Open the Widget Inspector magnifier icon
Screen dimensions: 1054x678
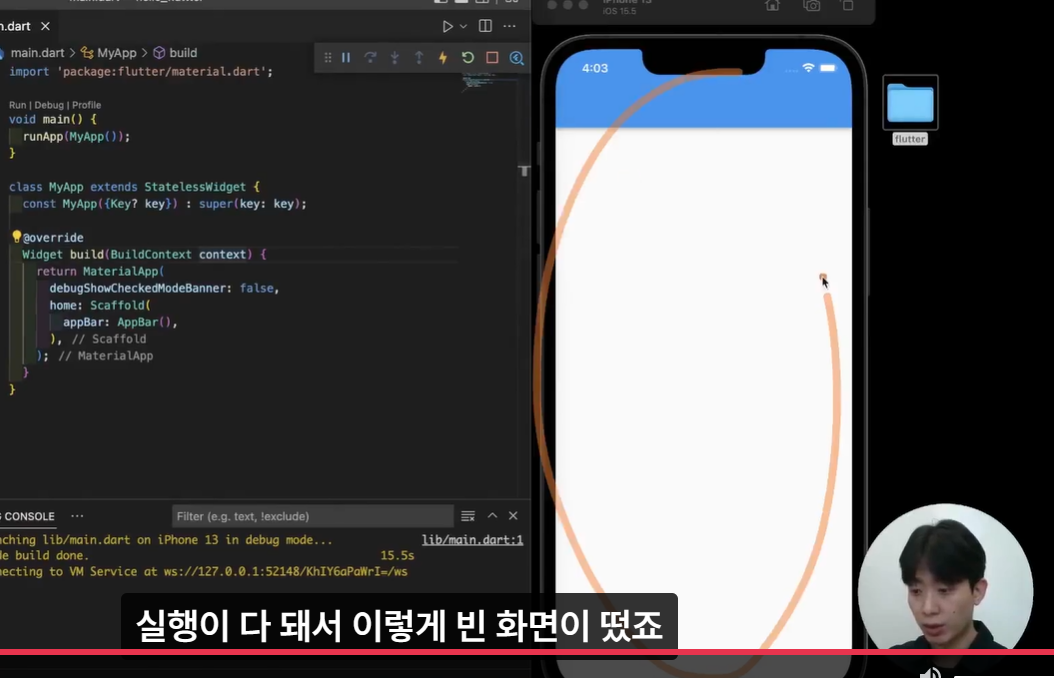516,58
